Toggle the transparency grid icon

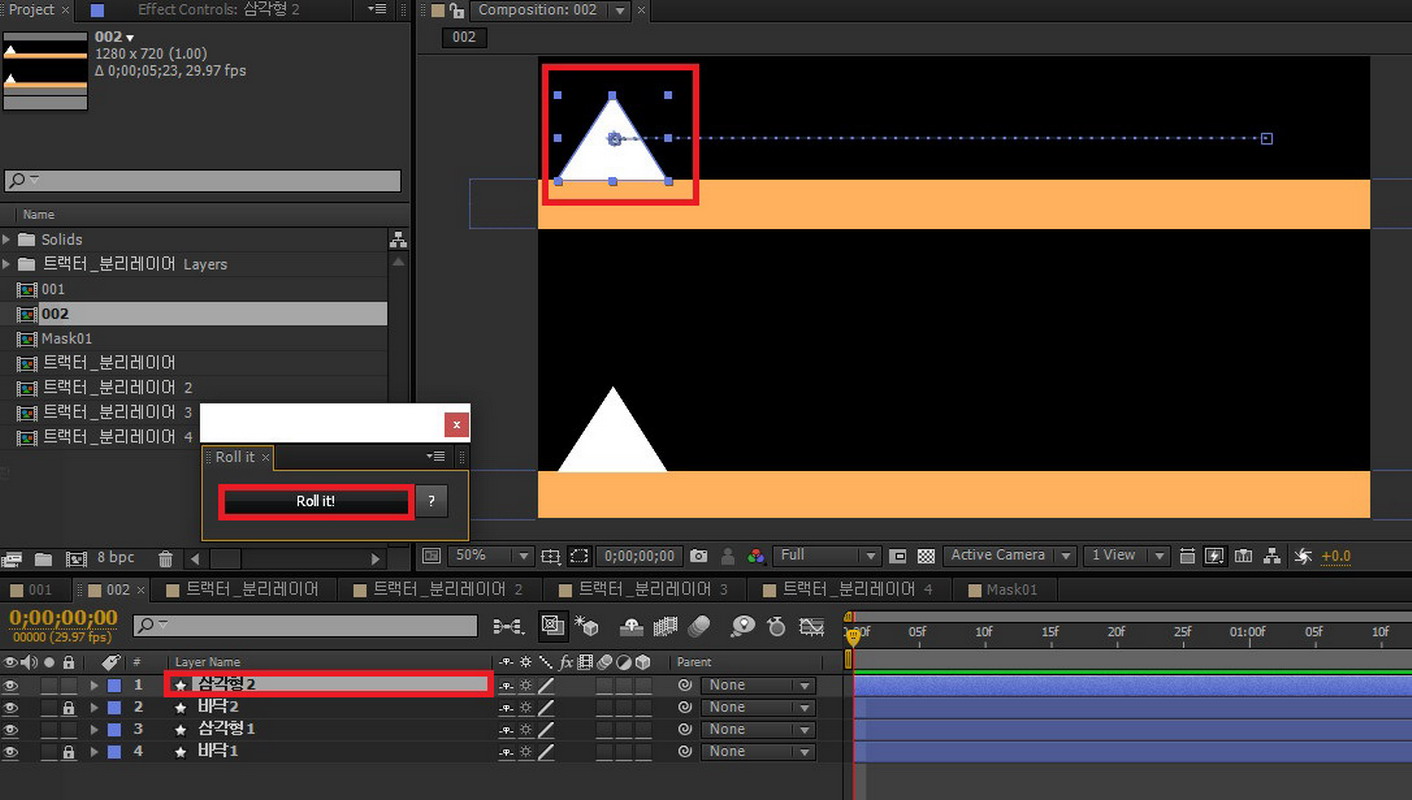coord(926,556)
